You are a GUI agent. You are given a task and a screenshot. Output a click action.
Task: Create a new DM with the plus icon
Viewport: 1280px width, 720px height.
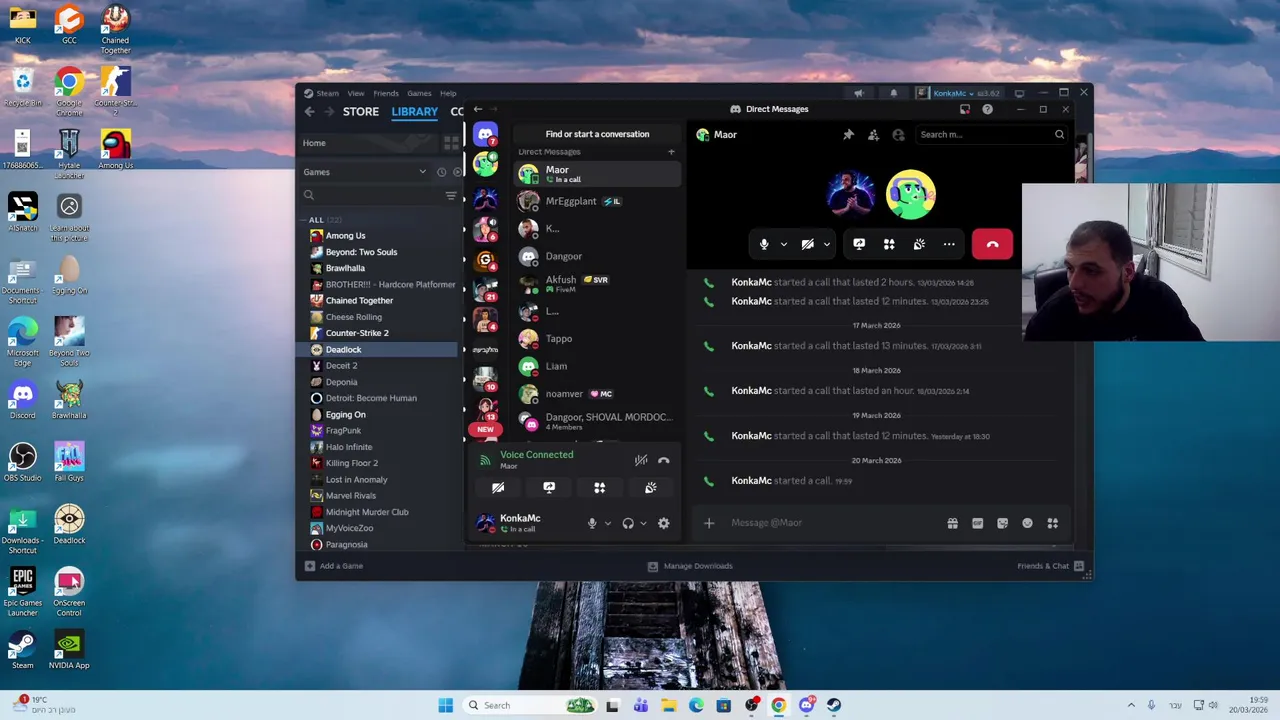pos(671,152)
